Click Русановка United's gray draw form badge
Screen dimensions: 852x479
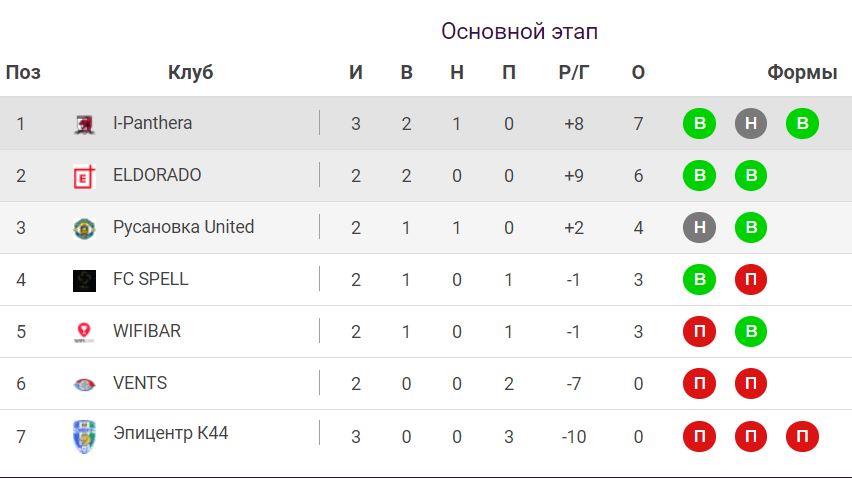point(699,228)
